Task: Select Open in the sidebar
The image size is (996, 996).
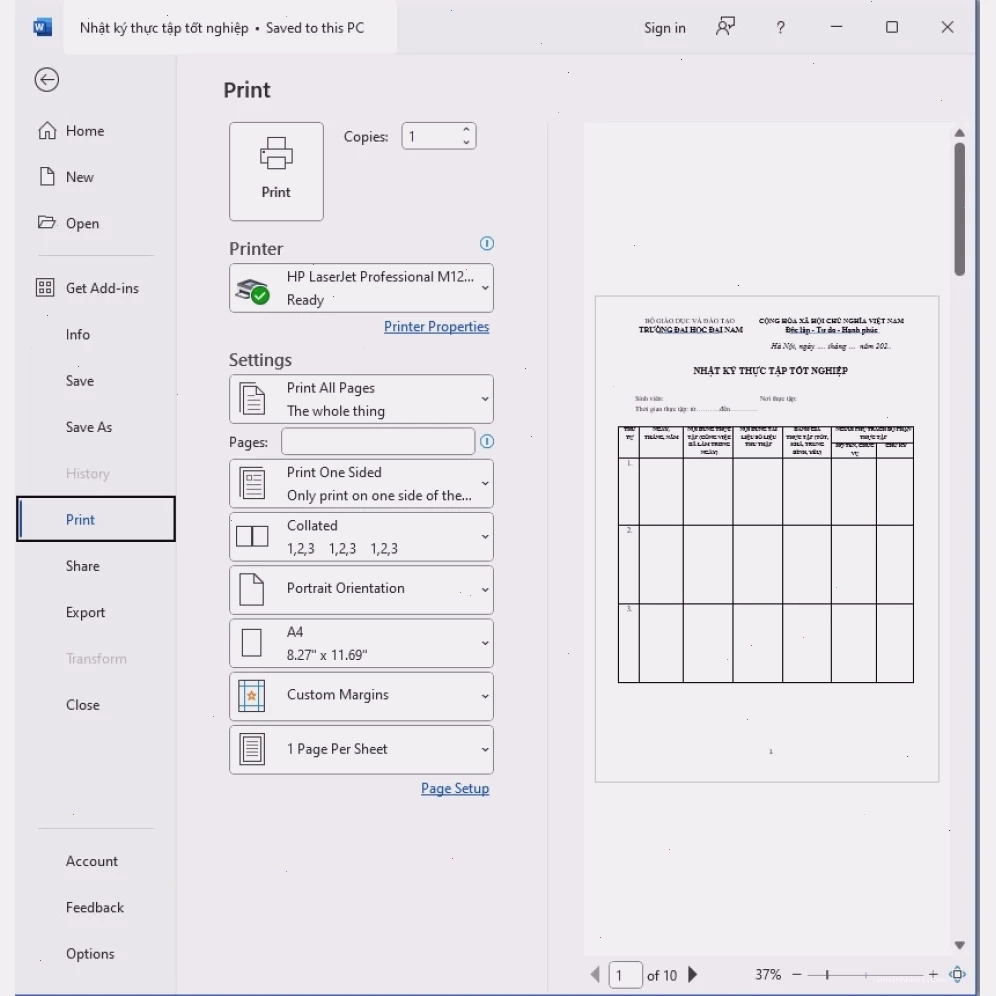Action: click(95, 224)
